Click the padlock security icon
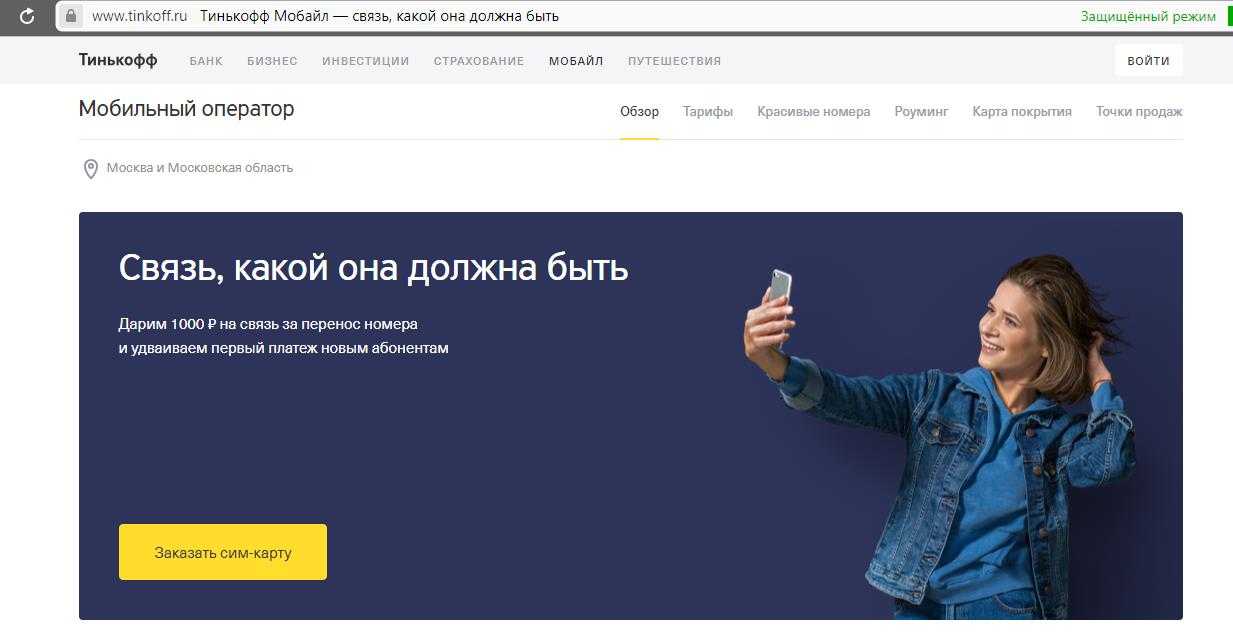 (70, 16)
